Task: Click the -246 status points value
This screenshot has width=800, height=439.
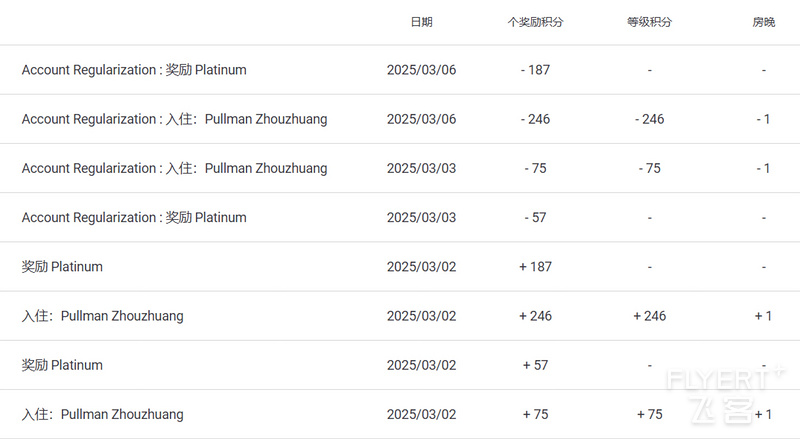Action: tap(649, 119)
